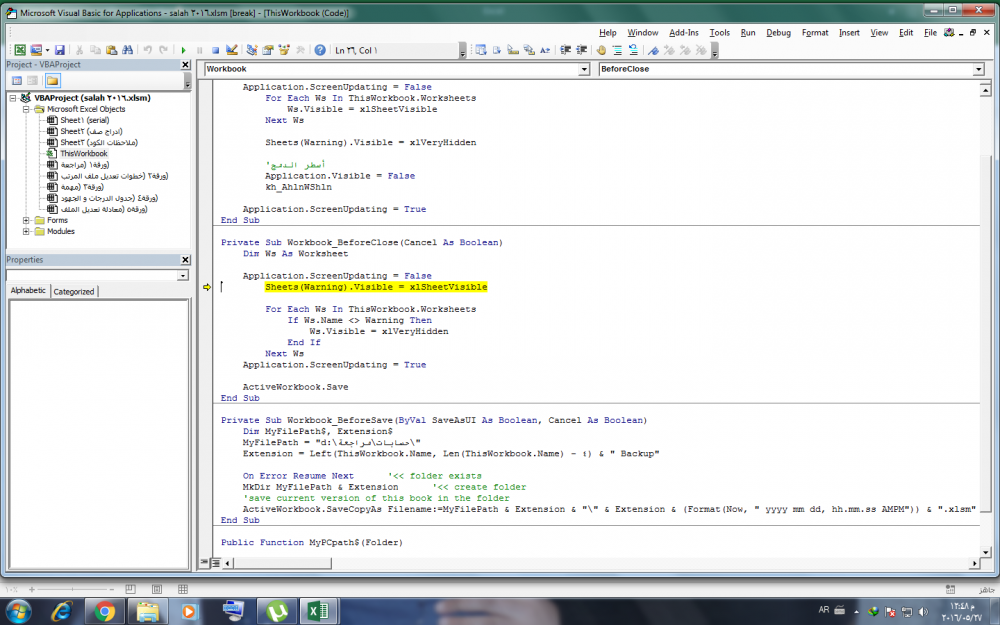Toggle breakpoint with the hand icon
This screenshot has height=625, width=1000.
pyautogui.click(x=601, y=50)
